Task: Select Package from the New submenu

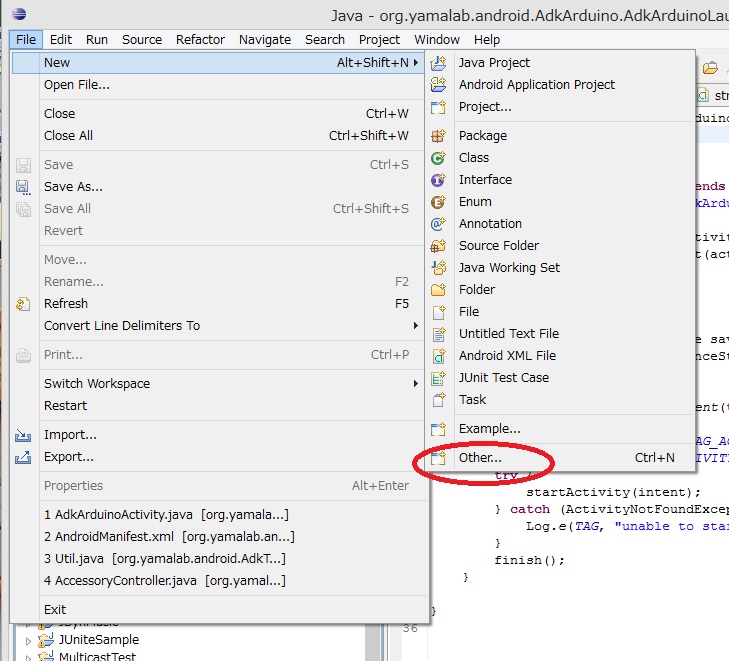Action: tap(482, 136)
